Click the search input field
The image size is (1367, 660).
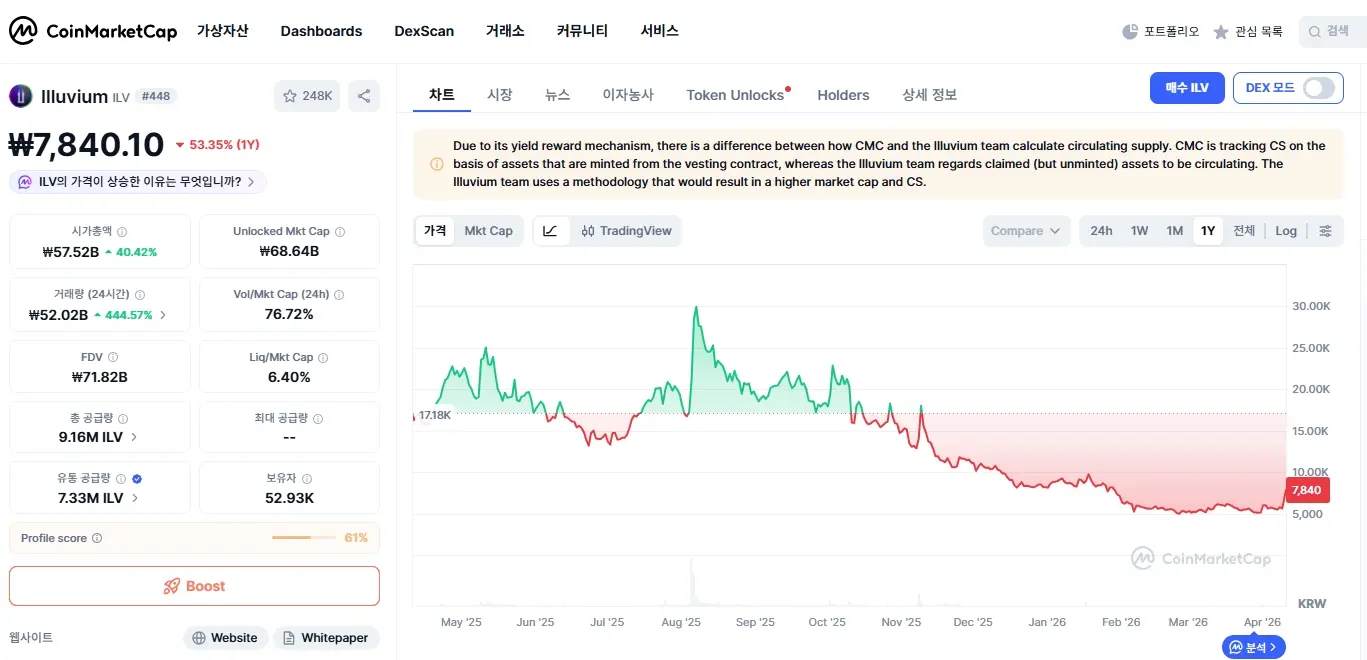tap(1332, 32)
